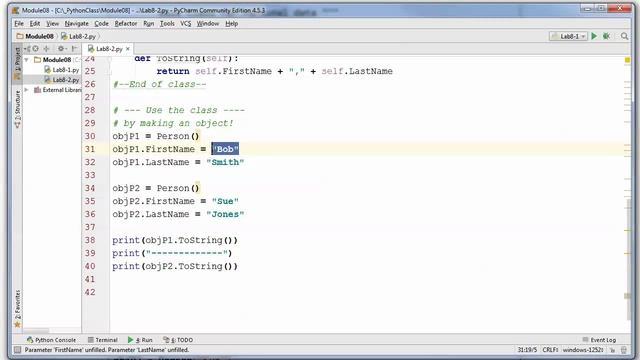Open the Navigate menu

76,24
